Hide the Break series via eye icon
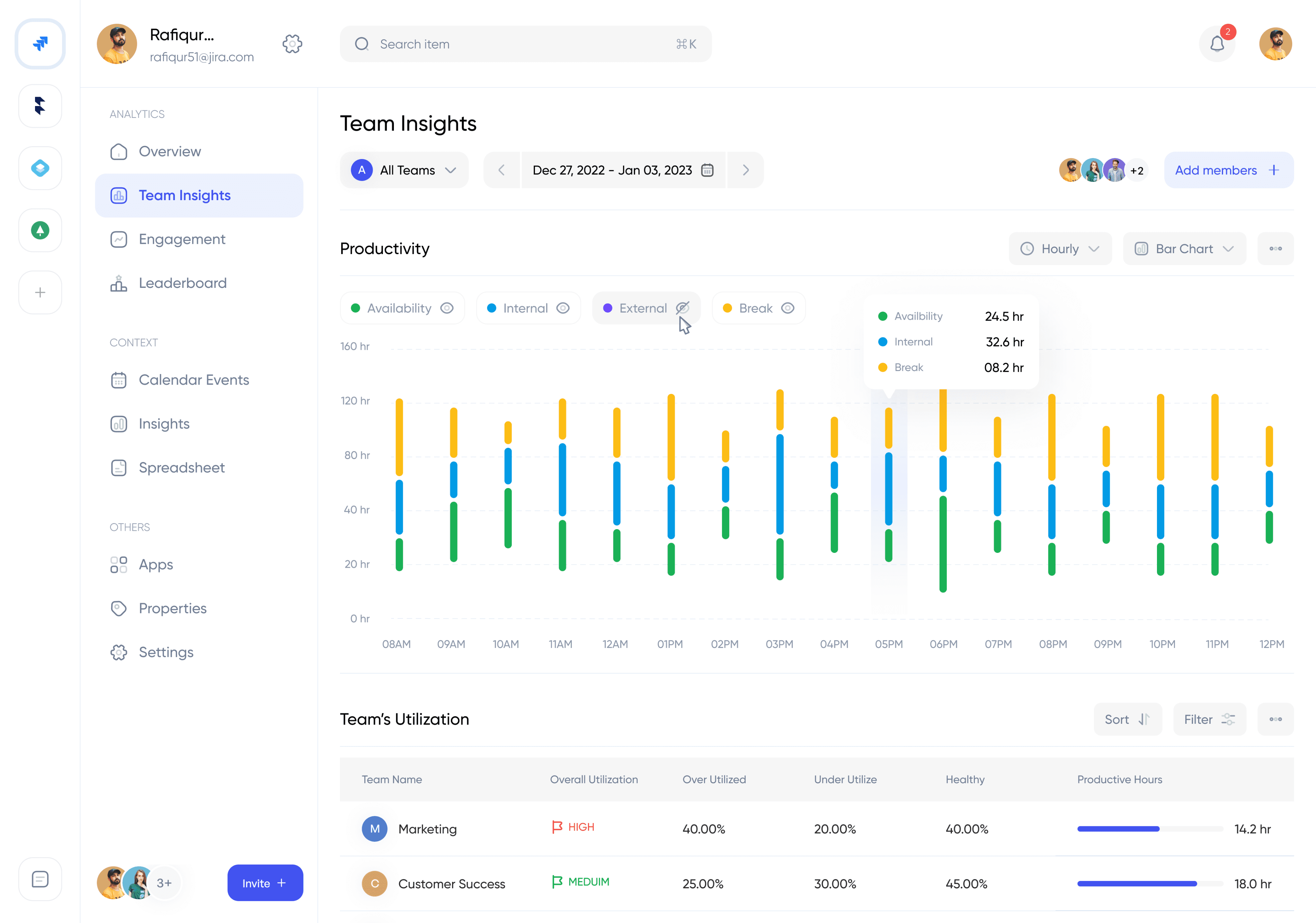This screenshot has height=923, width=1316. (x=788, y=308)
